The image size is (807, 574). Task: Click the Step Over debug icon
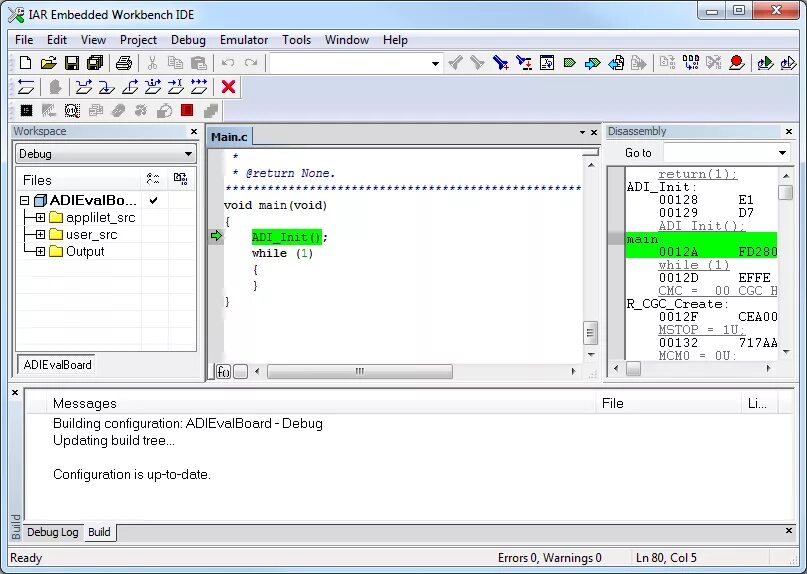pyautogui.click(x=84, y=86)
